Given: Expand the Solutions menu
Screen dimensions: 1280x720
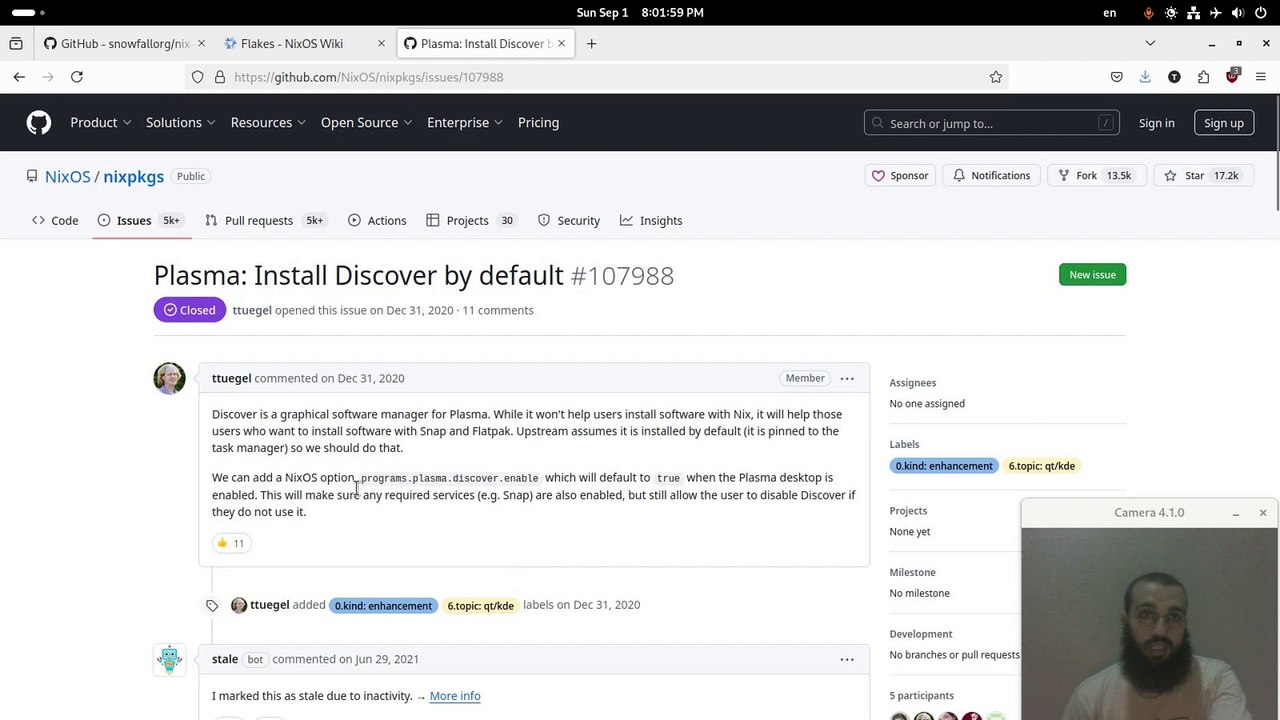Looking at the screenshot, I should pyautogui.click(x=180, y=123).
